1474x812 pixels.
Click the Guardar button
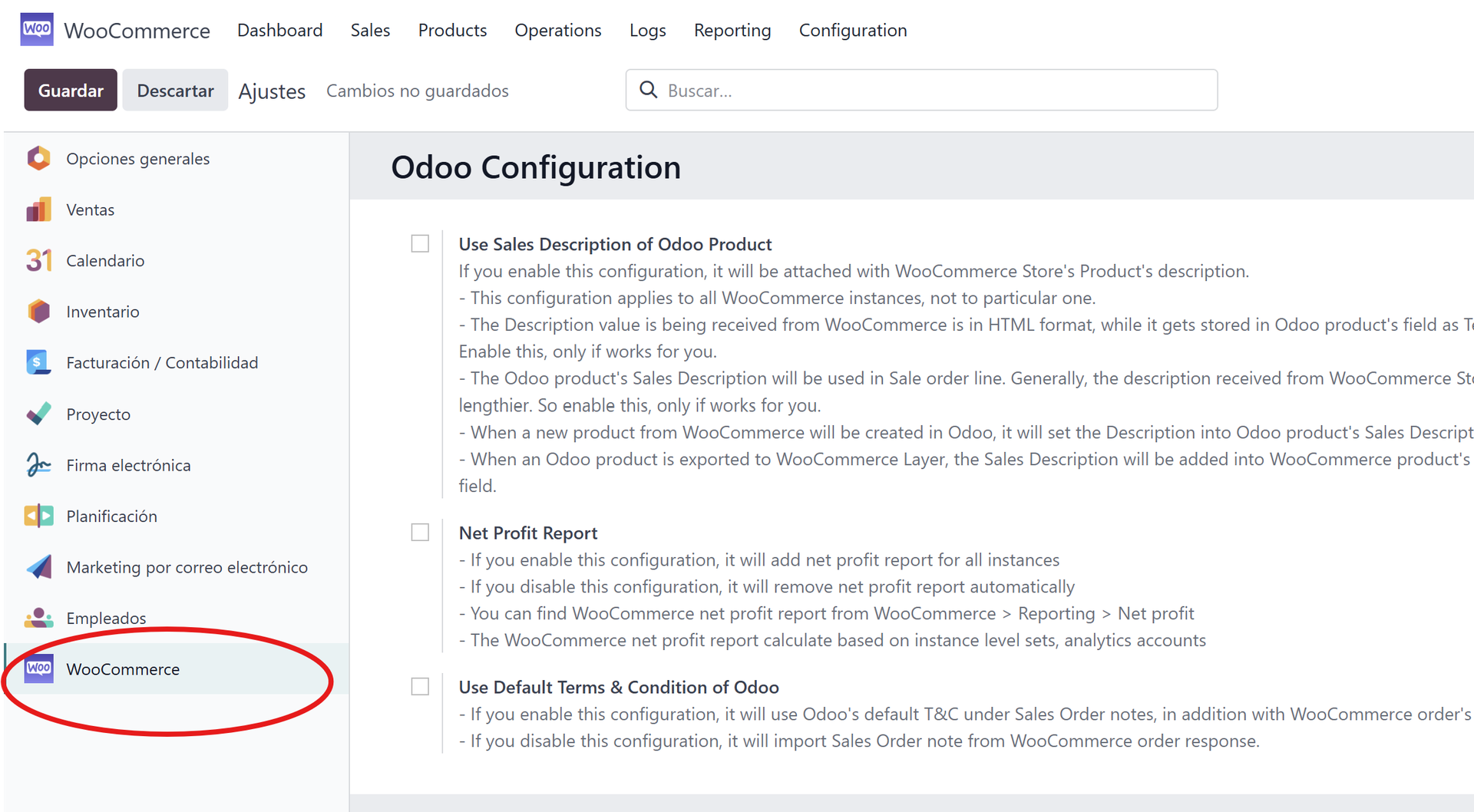[x=71, y=90]
